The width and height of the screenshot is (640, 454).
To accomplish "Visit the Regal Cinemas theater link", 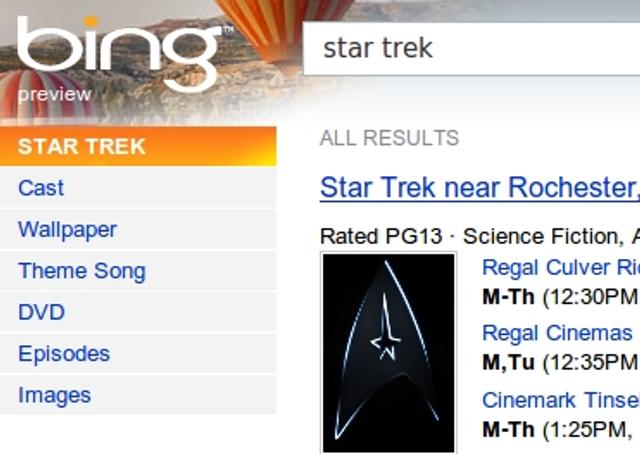I will pyautogui.click(x=557, y=333).
